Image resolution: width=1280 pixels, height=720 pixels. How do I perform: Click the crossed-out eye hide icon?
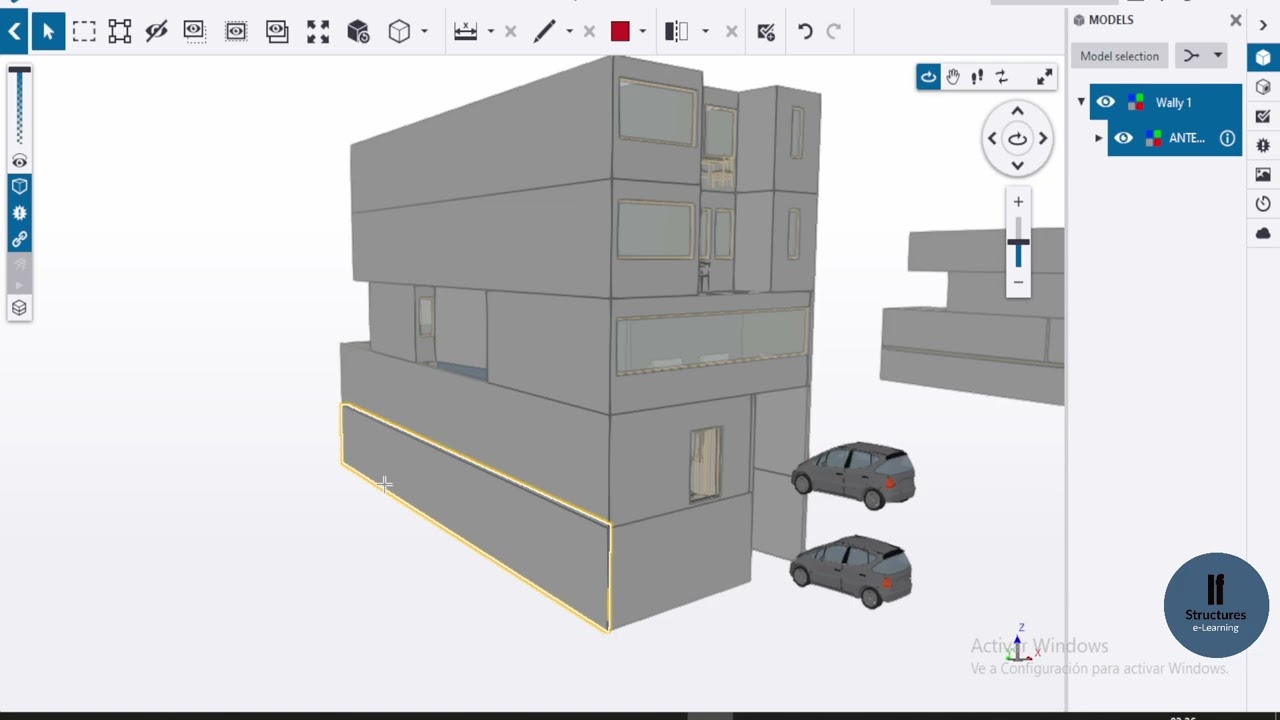click(x=156, y=32)
